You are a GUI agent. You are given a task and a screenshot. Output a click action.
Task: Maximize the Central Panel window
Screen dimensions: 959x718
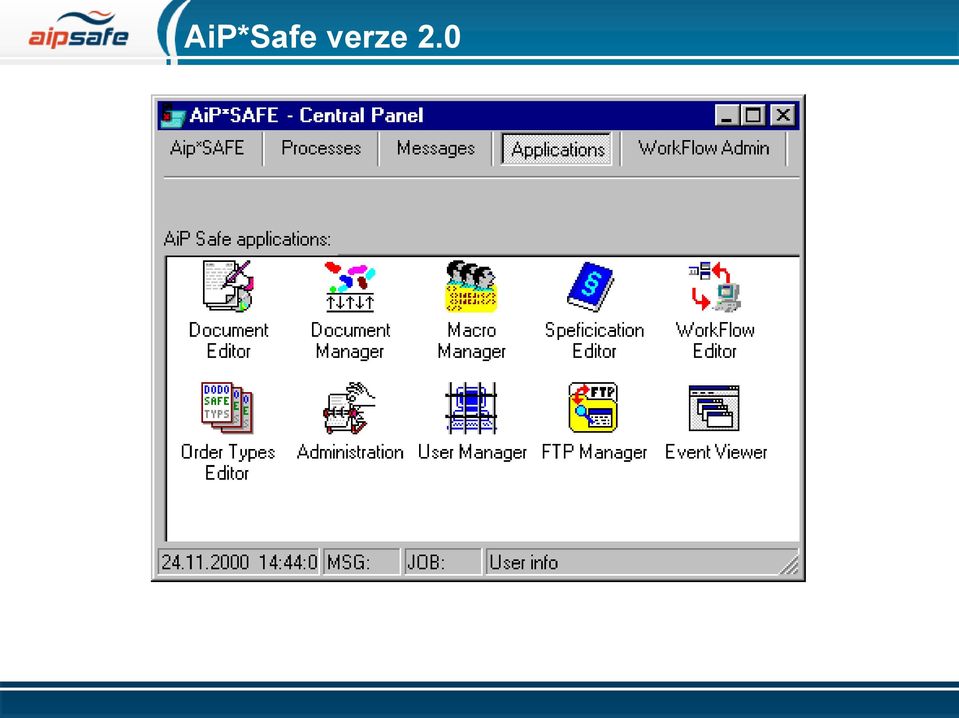pos(753,116)
